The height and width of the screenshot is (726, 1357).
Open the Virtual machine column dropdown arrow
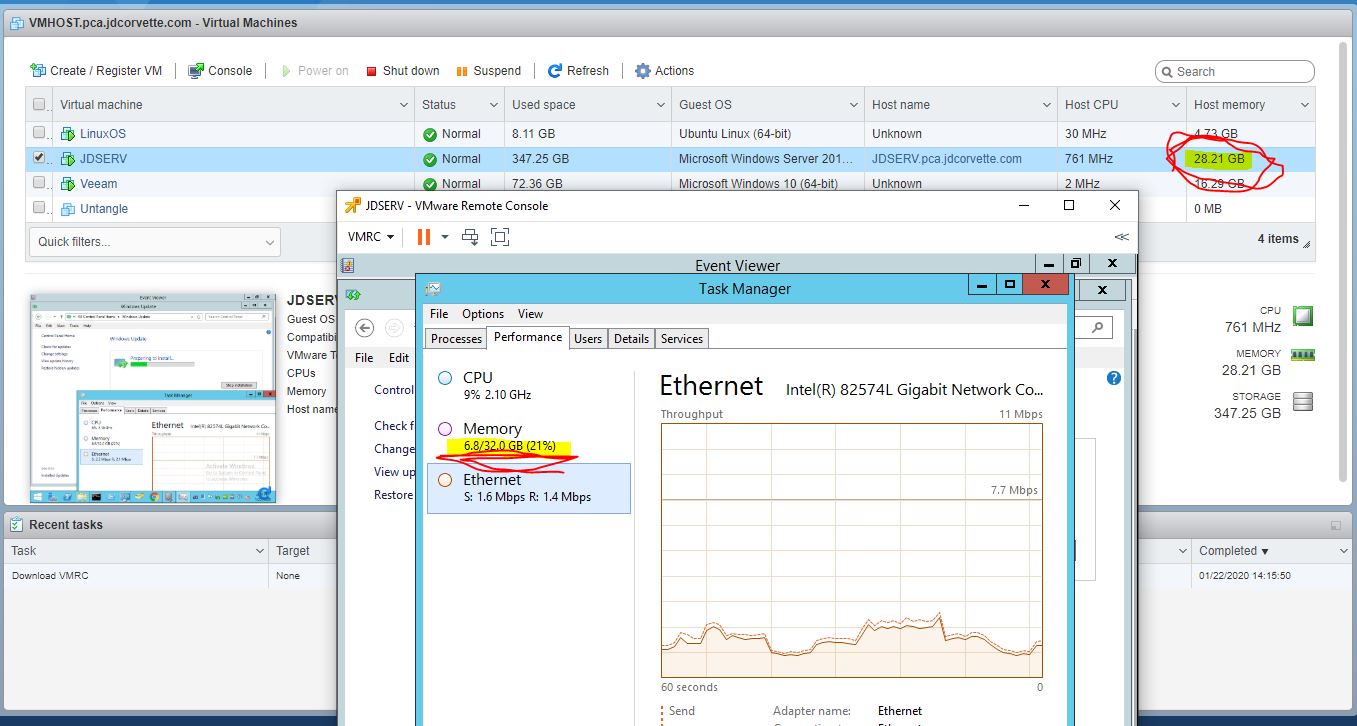[x=402, y=105]
